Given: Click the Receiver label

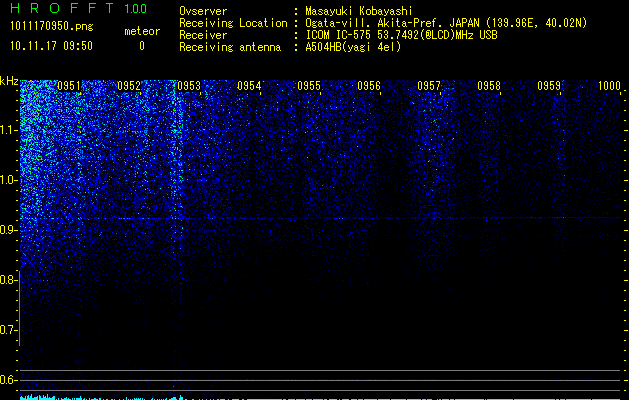Looking at the screenshot, I should pyautogui.click(x=203, y=35).
